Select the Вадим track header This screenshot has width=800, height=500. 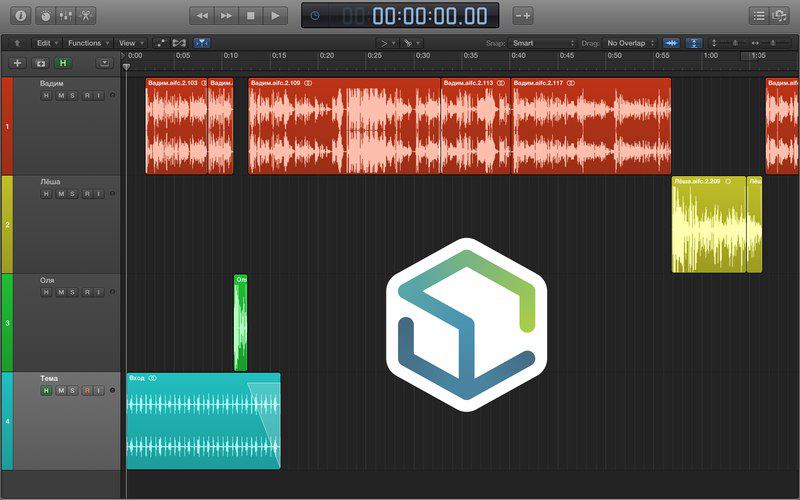point(66,126)
